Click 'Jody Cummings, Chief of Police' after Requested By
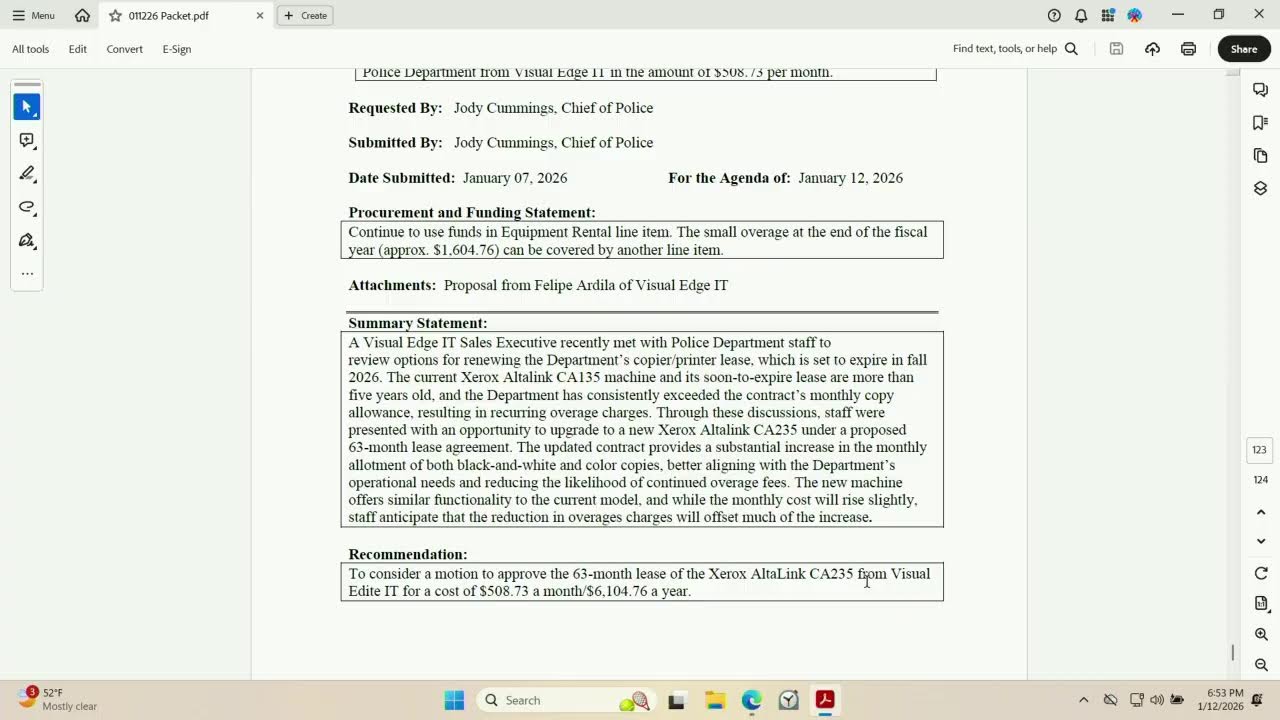 553,108
